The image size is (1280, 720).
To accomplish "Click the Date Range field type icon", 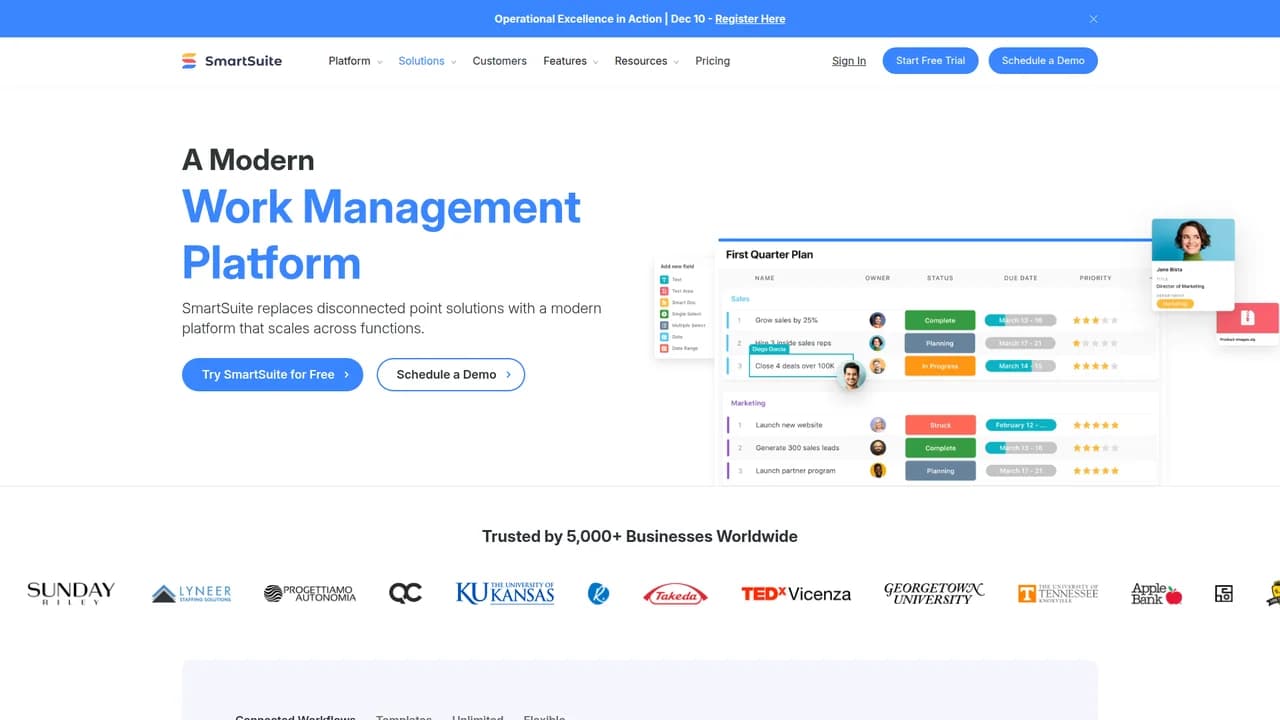I will coord(664,348).
